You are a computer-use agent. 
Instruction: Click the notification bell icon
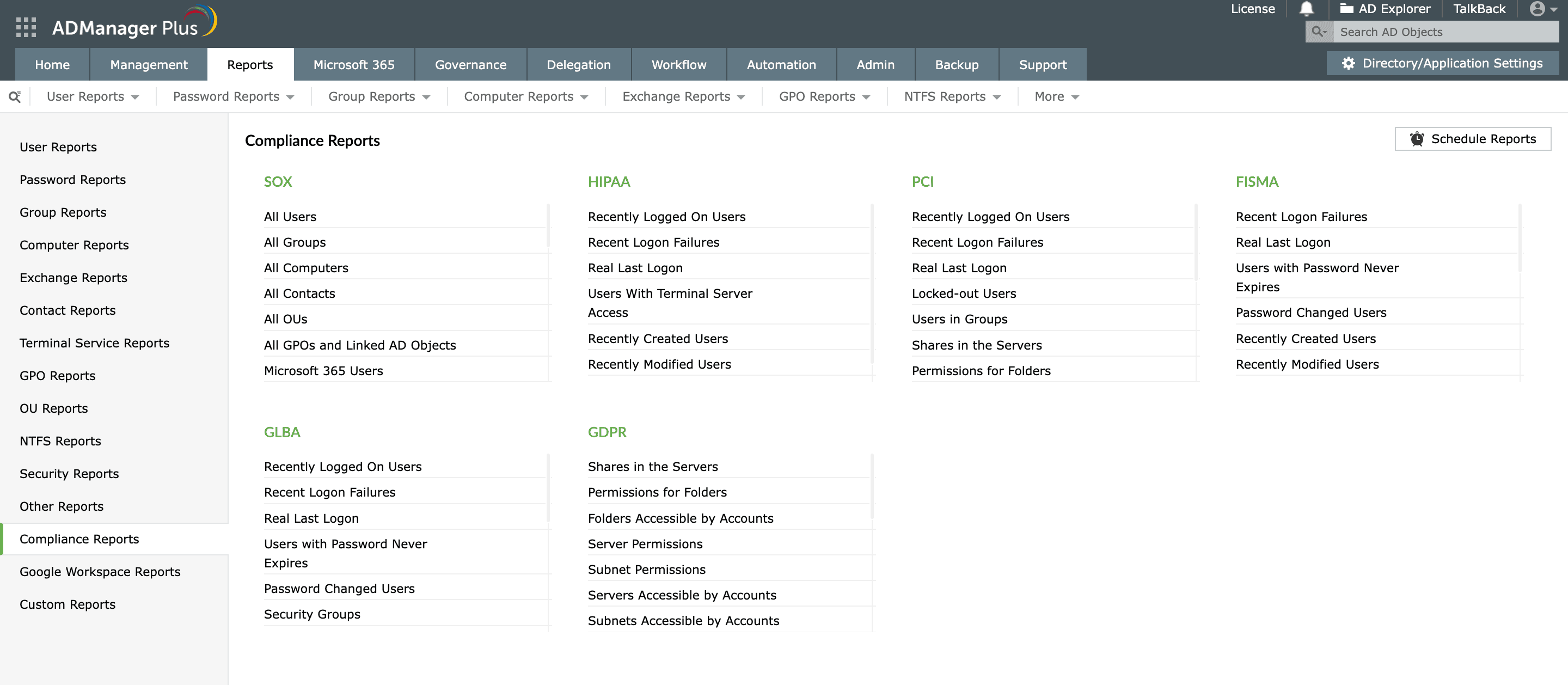pos(1306,9)
